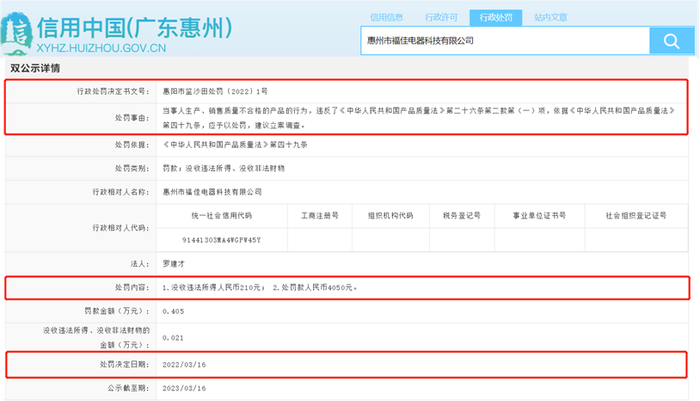Select the 行政处罚 tab
Screen dimensions: 700x401
tap(496, 17)
